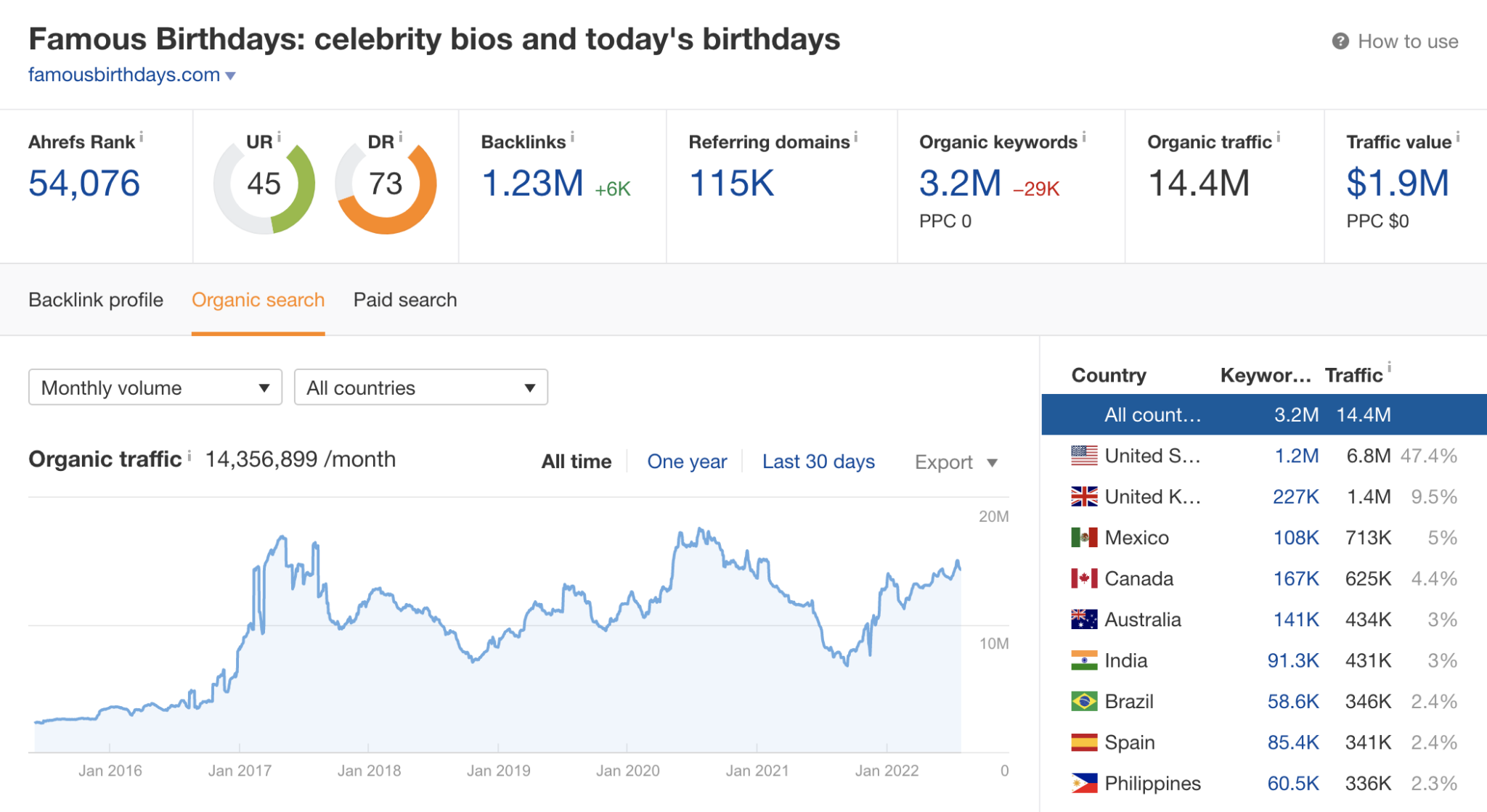This screenshot has width=1487, height=812.
Task: Click the Country column header
Action: tap(1109, 375)
